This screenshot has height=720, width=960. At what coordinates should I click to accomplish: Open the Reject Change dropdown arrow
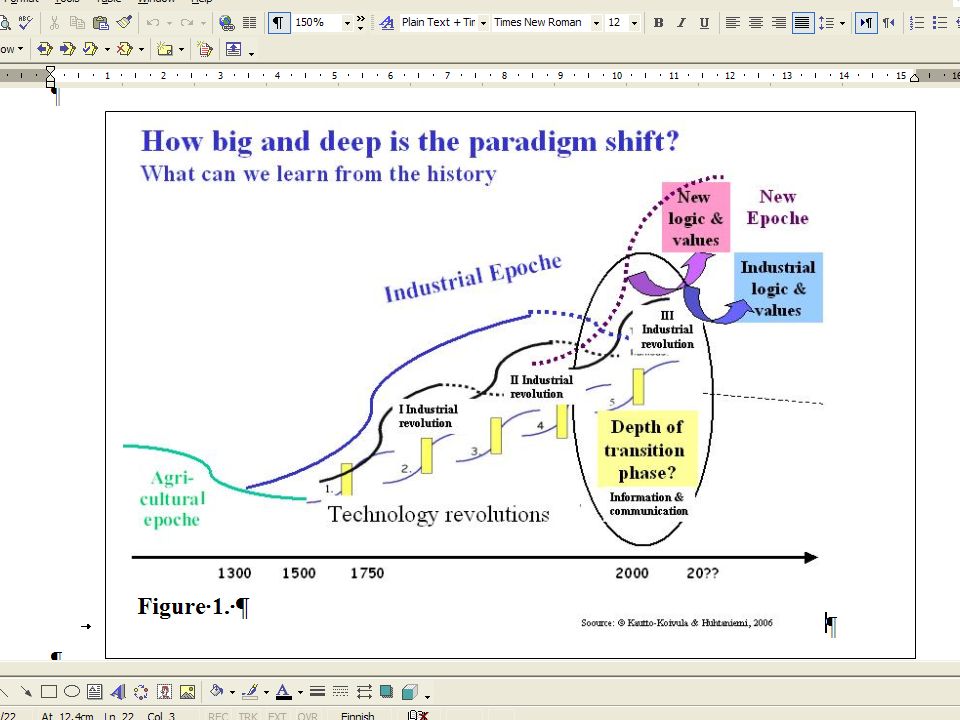pos(141,50)
